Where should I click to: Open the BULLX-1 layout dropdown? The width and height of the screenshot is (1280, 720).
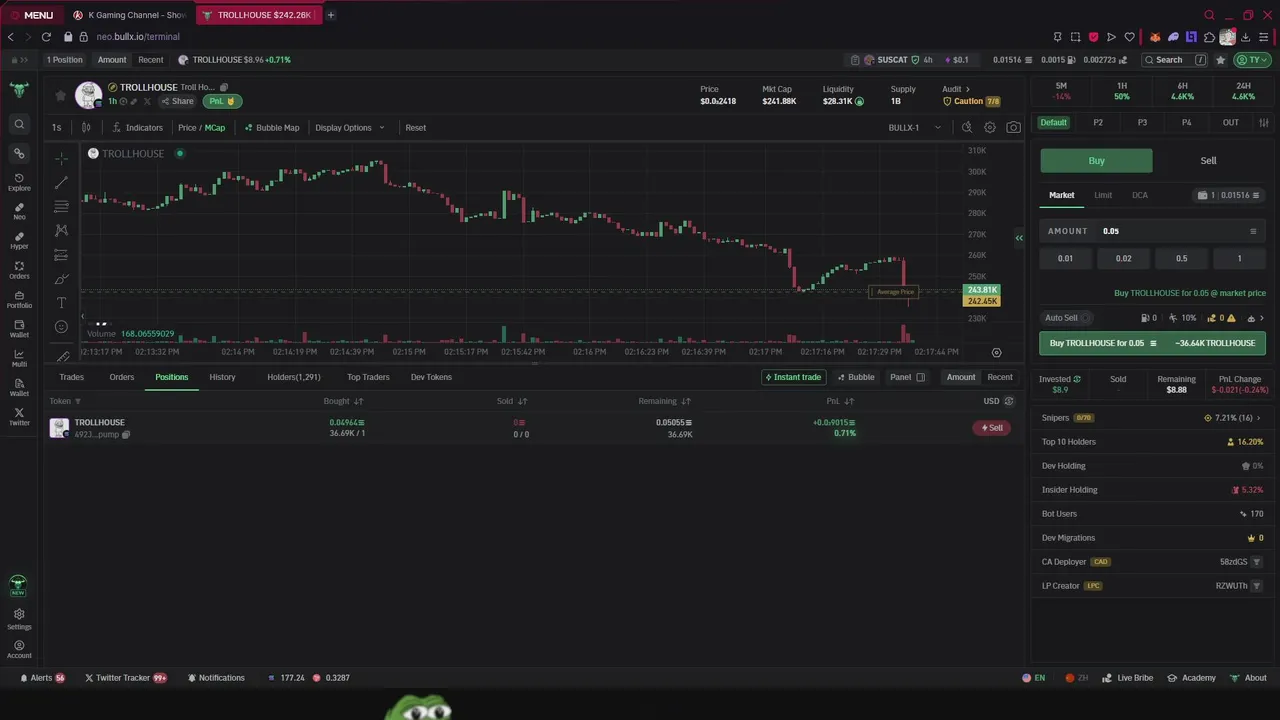click(915, 127)
